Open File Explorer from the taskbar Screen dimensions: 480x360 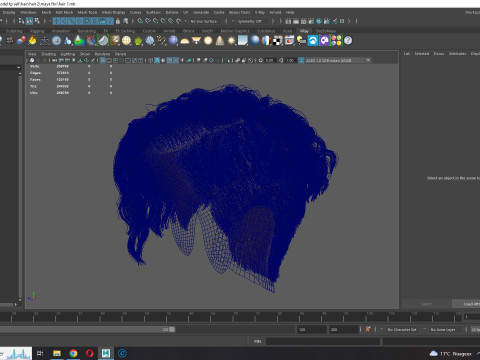coord(57,353)
